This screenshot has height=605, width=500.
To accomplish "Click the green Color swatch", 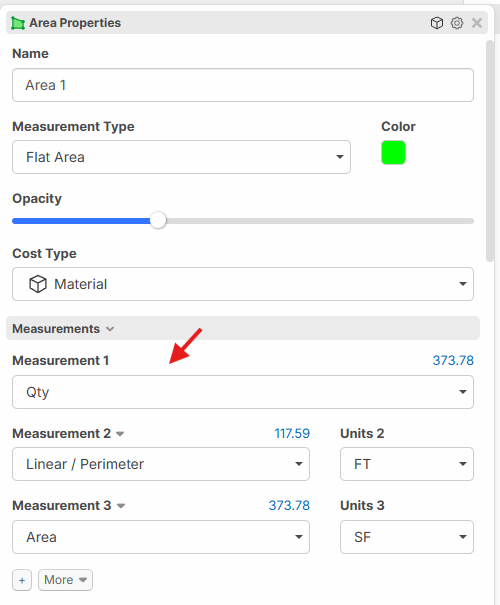I will pyautogui.click(x=394, y=152).
